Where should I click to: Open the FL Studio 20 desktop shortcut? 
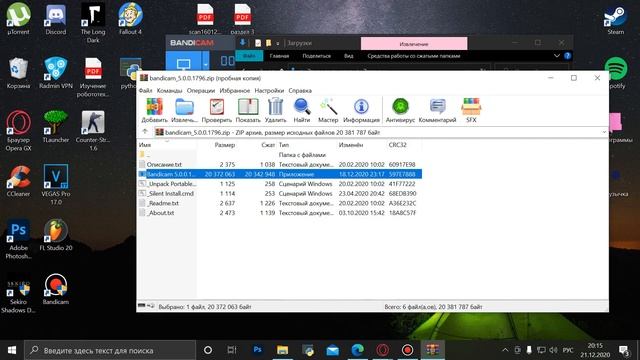56,235
